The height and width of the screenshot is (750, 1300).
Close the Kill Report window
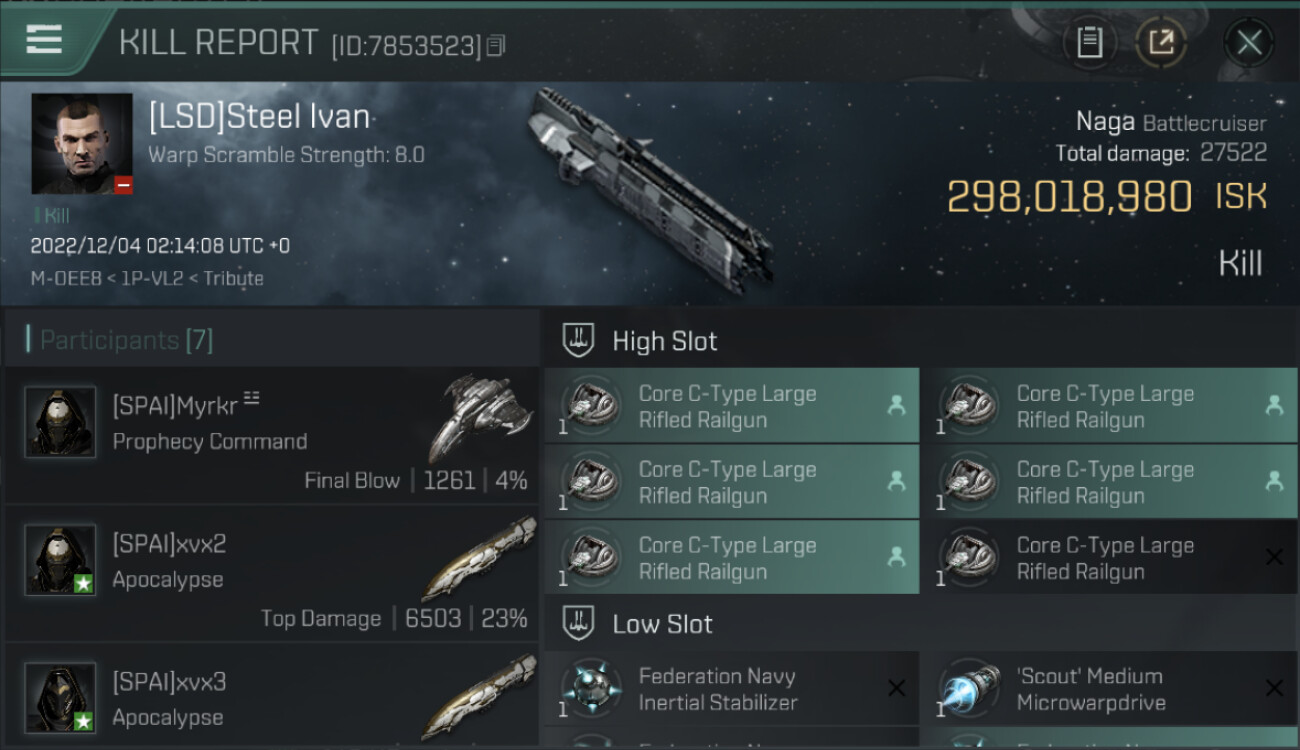[1249, 43]
